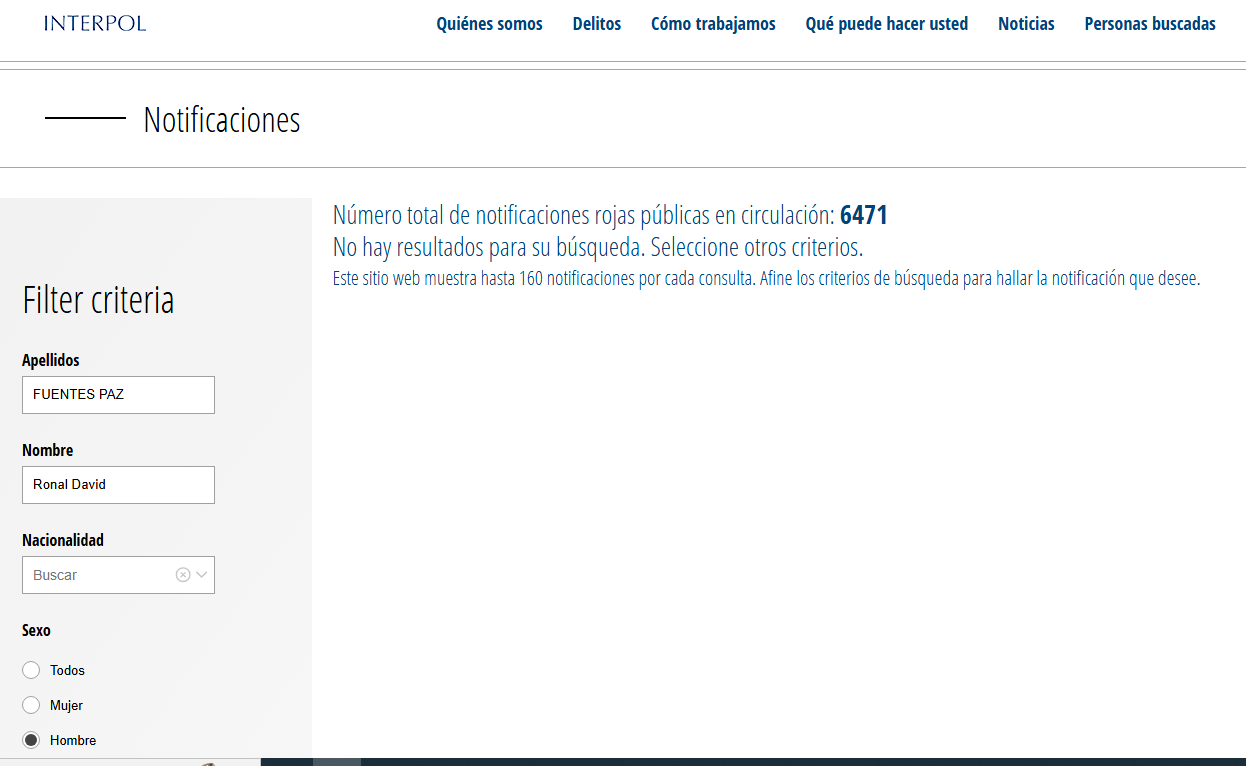
Task: Expand the Nacionalidad dropdown arrow
Action: pos(202,575)
